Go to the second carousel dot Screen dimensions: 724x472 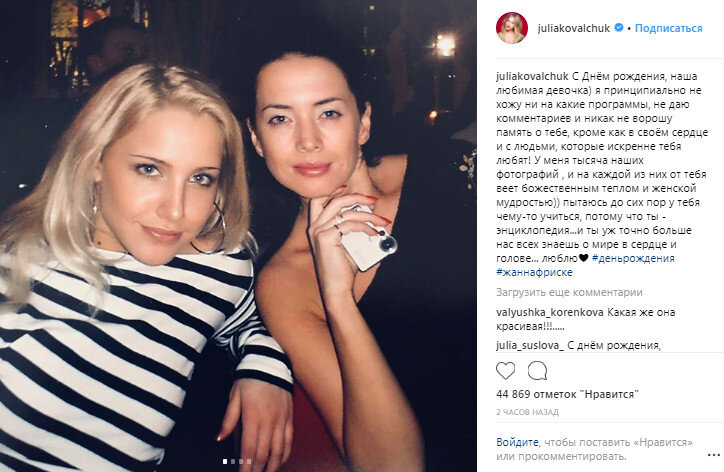tap(233, 461)
